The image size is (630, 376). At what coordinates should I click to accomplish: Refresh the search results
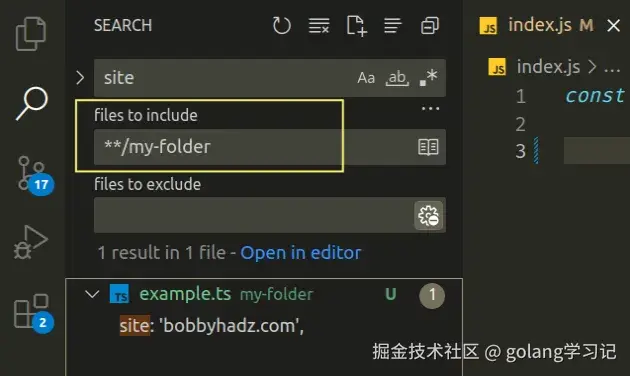(281, 26)
